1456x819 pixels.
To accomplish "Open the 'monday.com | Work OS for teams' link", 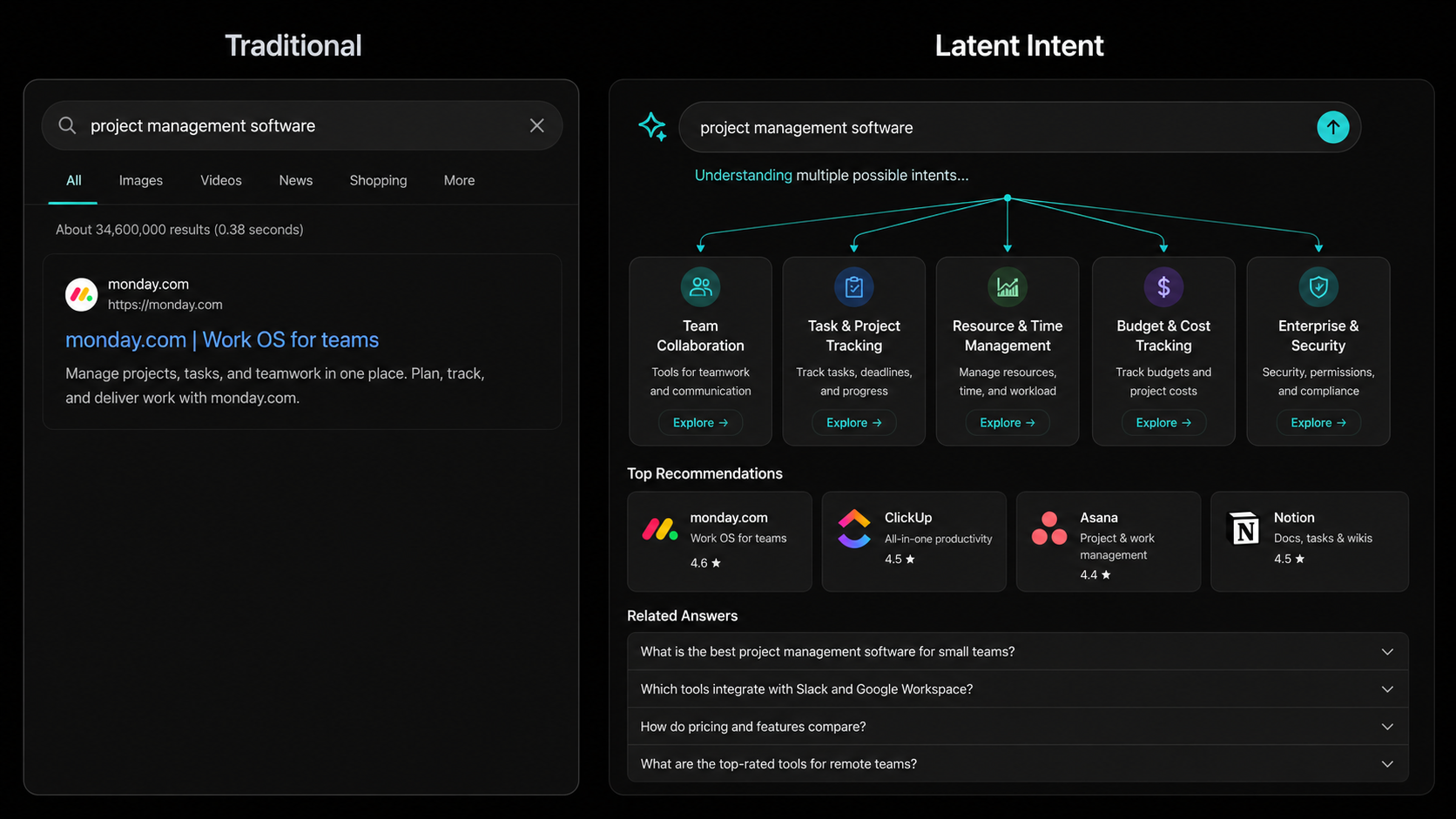I will pyautogui.click(x=222, y=339).
